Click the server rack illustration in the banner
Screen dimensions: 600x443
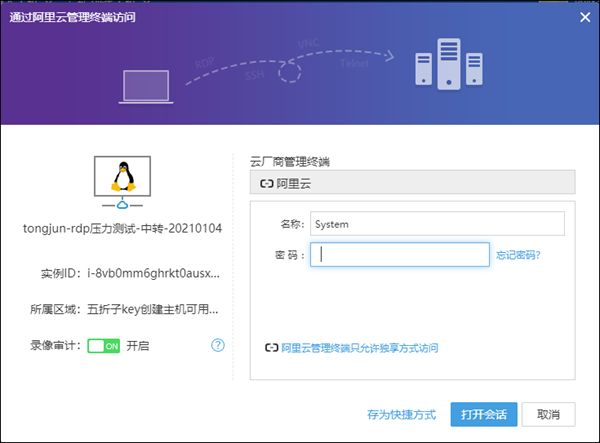(449, 64)
